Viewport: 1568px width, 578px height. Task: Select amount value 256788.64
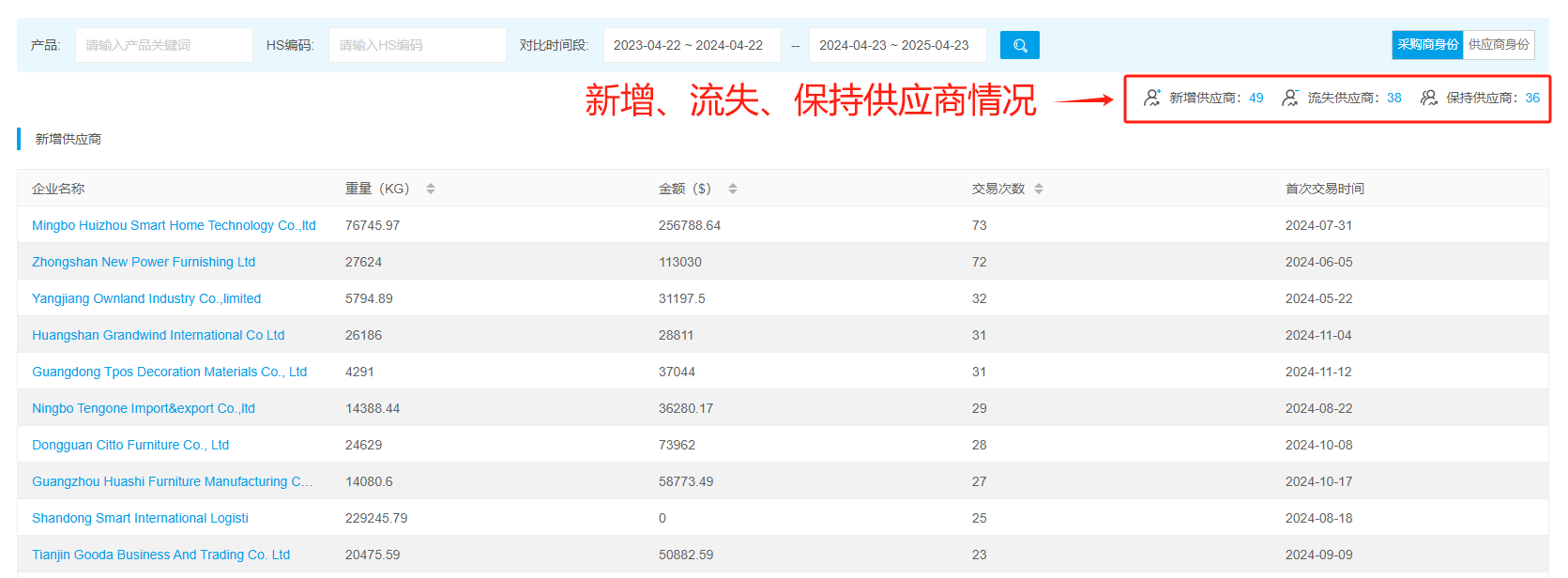[x=690, y=225]
